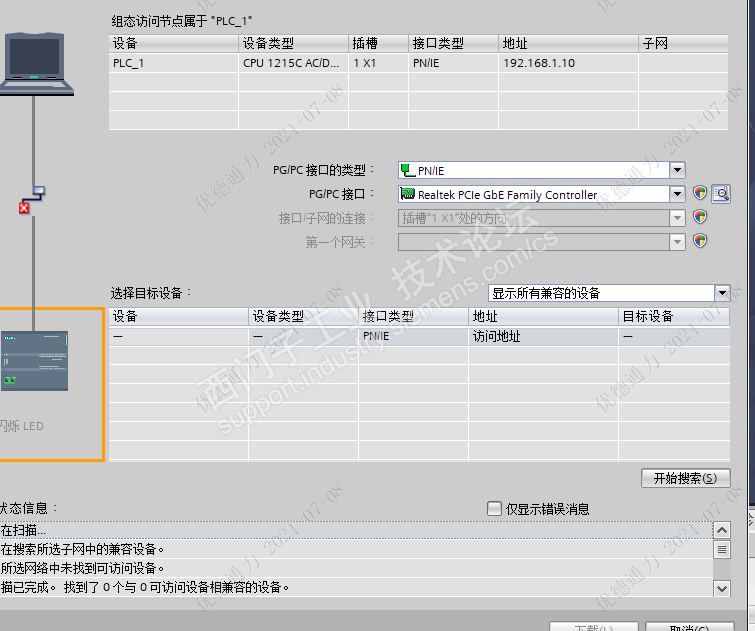Open the Realtek PCIe GbE interface dropdown

677,194
